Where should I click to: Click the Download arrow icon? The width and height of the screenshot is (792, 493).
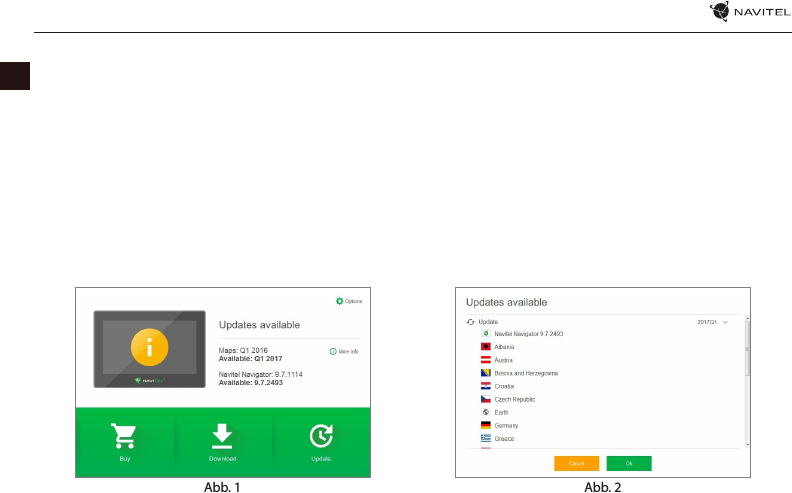[222, 436]
